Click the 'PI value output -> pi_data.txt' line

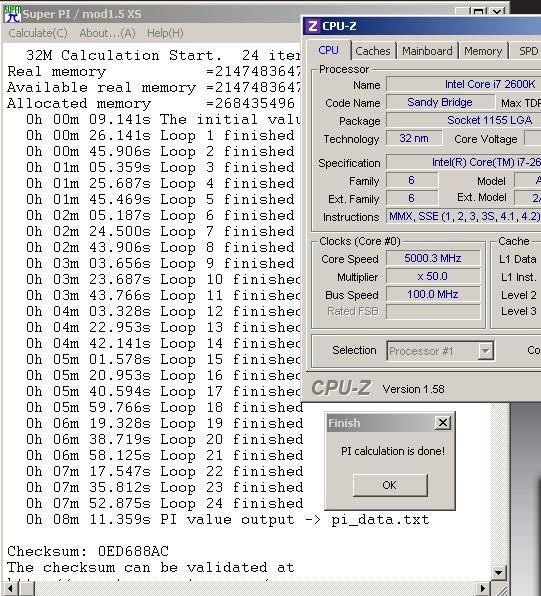[x=227, y=519]
